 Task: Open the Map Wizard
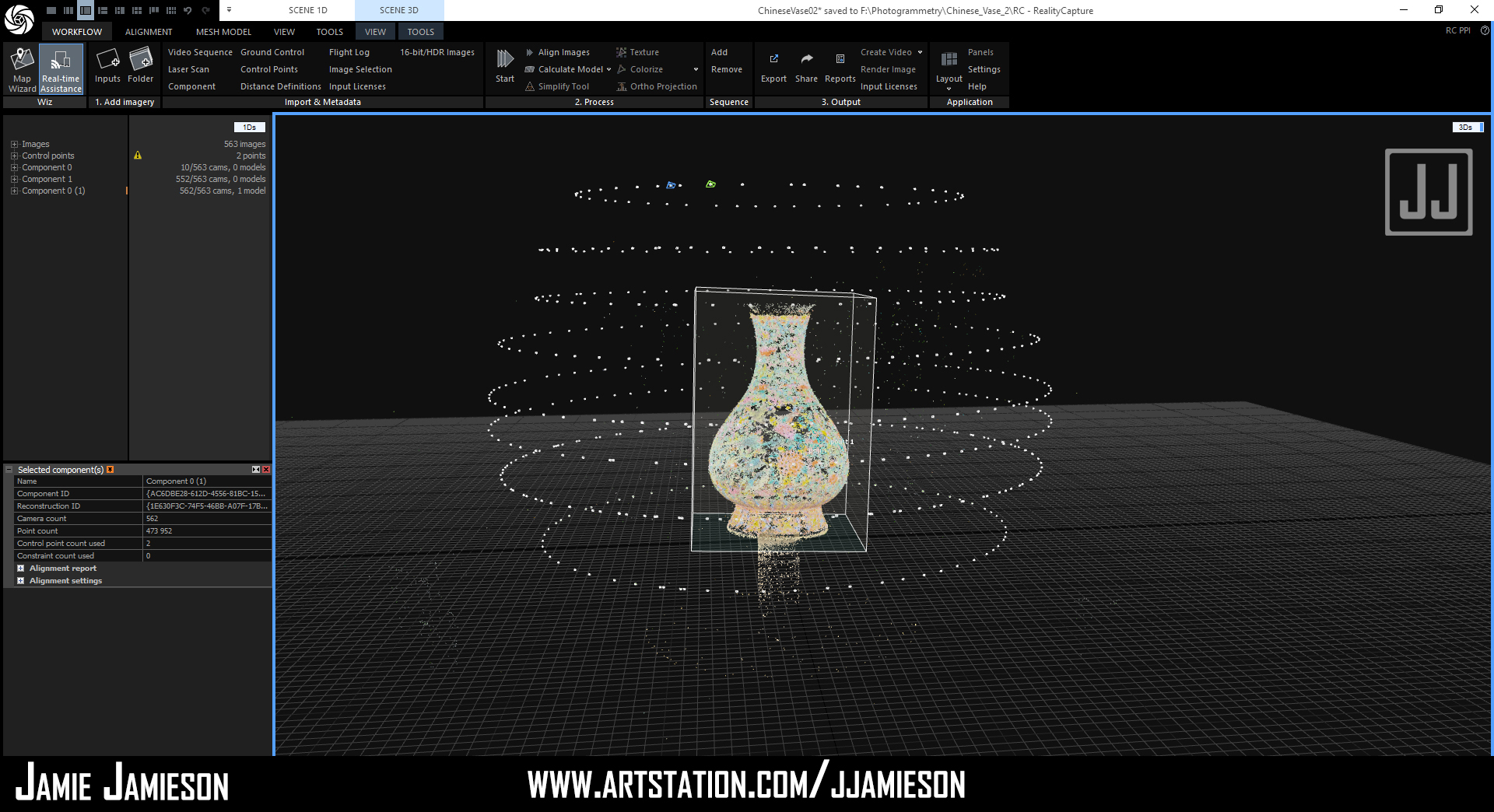point(22,69)
